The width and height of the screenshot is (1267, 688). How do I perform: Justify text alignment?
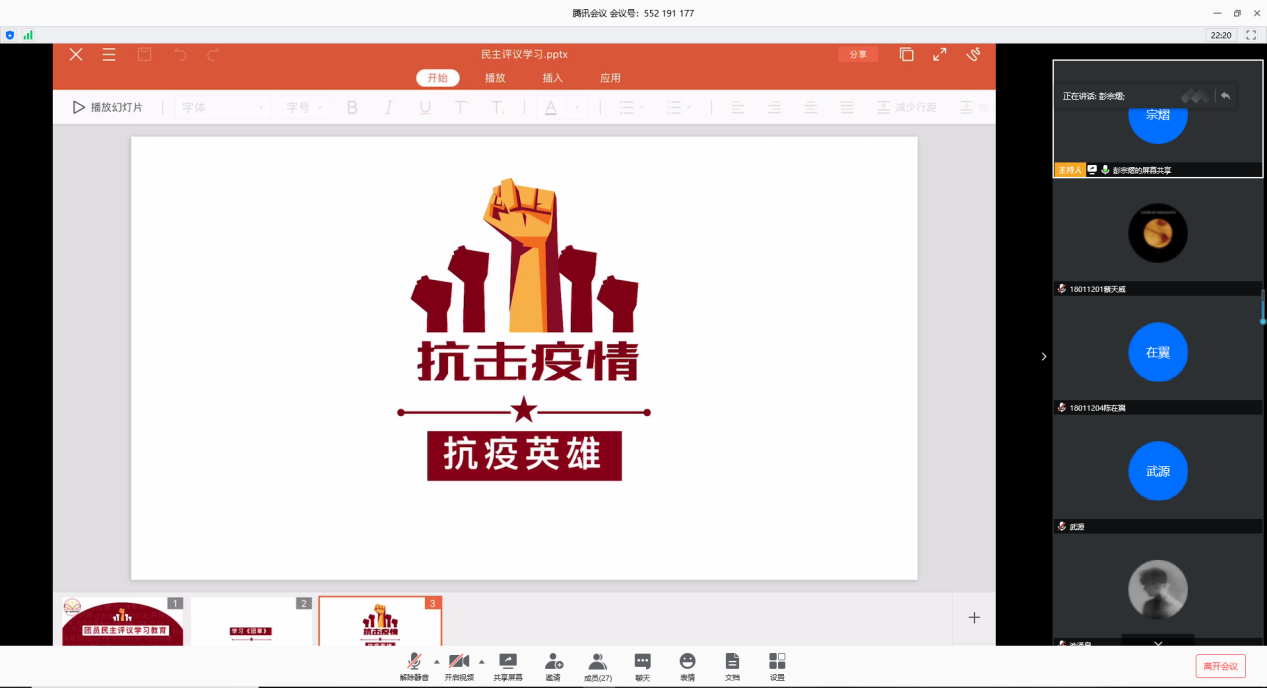(847, 107)
